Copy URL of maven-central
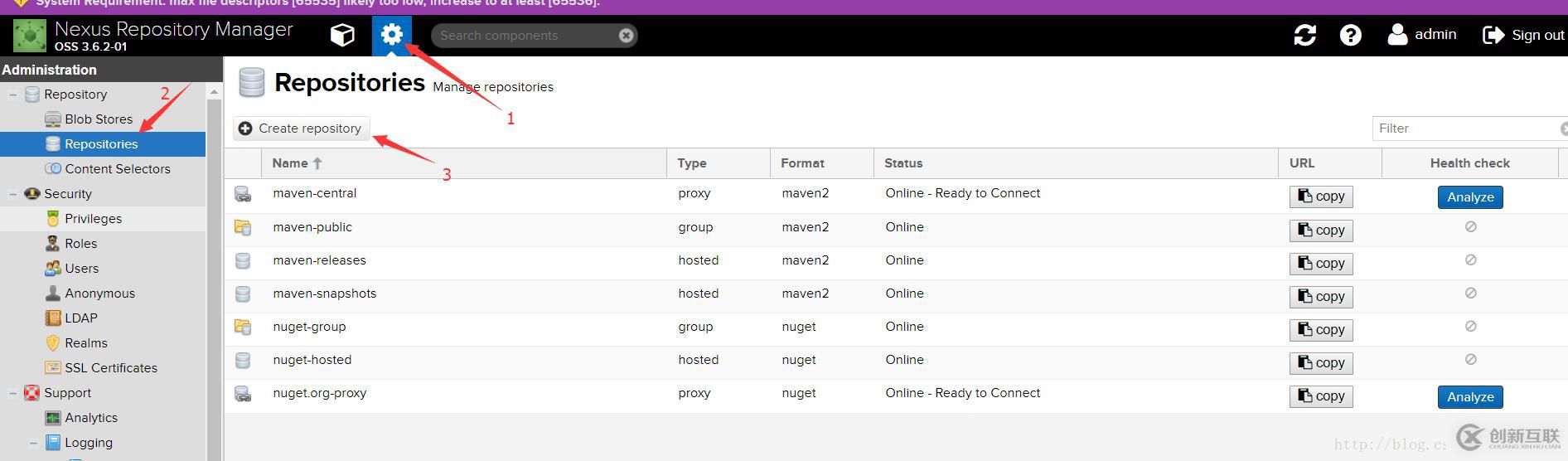The height and width of the screenshot is (461, 1568). [1321, 197]
